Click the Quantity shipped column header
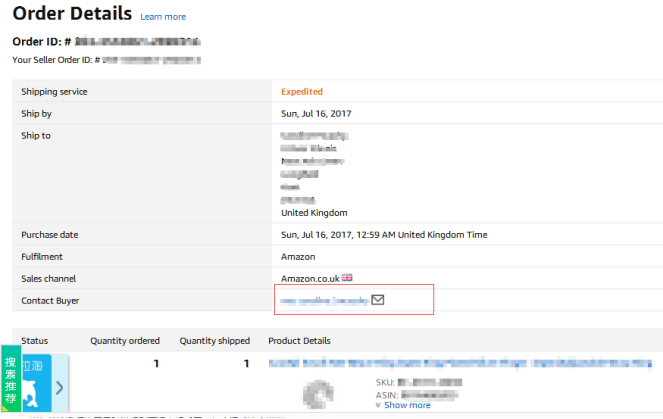This screenshot has width=663, height=419. point(215,341)
